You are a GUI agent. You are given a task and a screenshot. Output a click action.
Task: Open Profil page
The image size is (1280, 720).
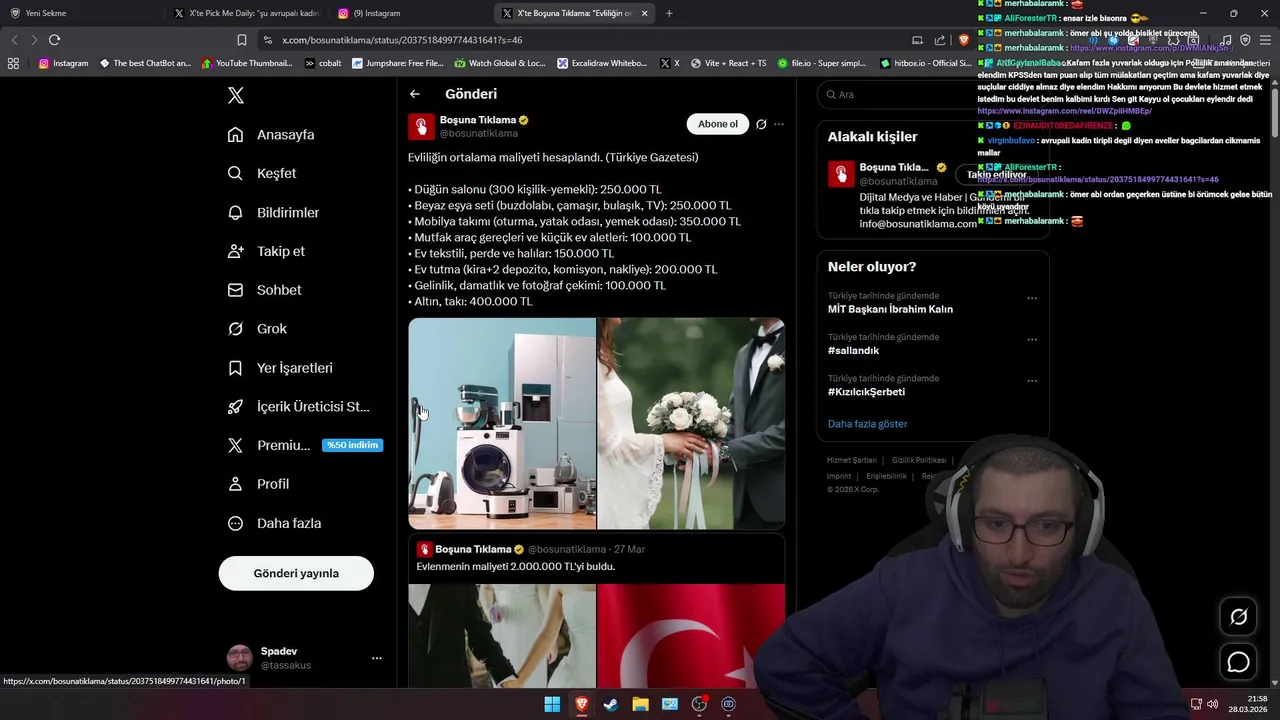click(x=258, y=484)
